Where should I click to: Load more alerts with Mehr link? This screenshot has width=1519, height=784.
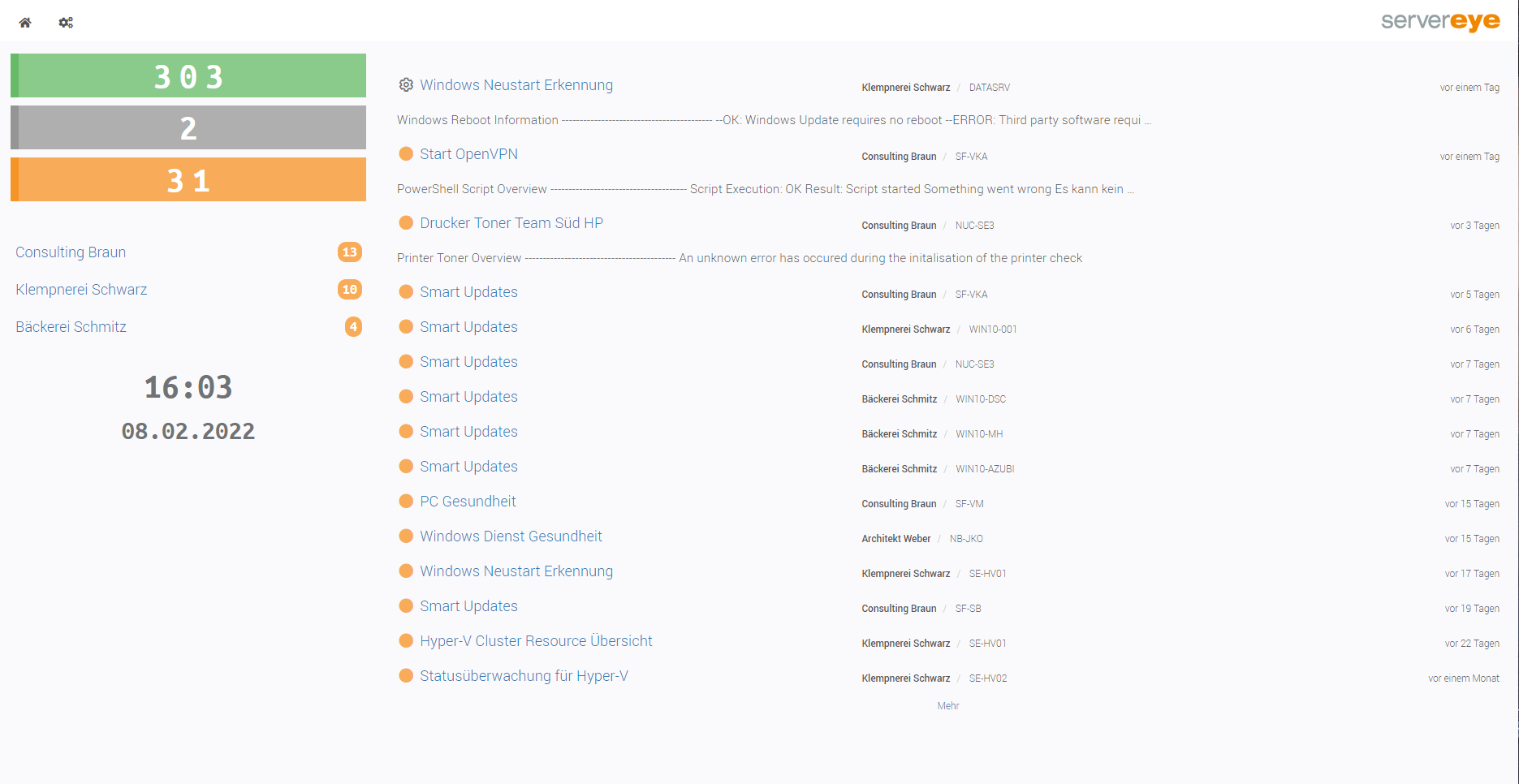click(x=947, y=706)
